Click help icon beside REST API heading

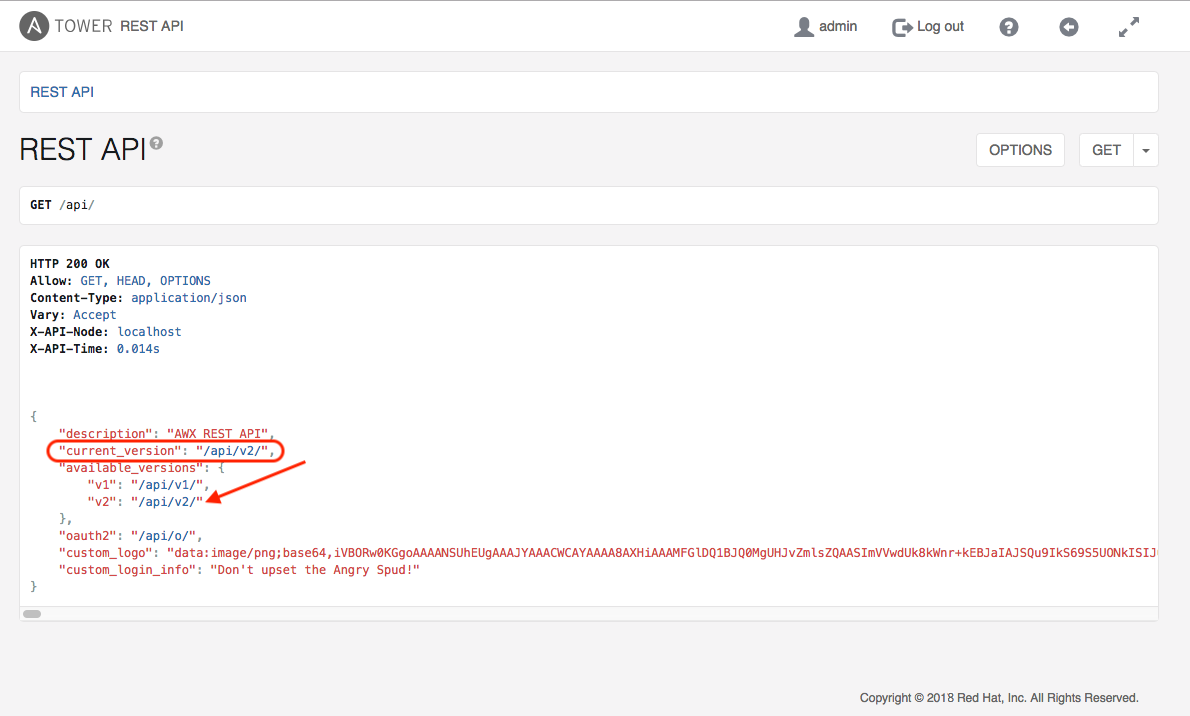156,143
